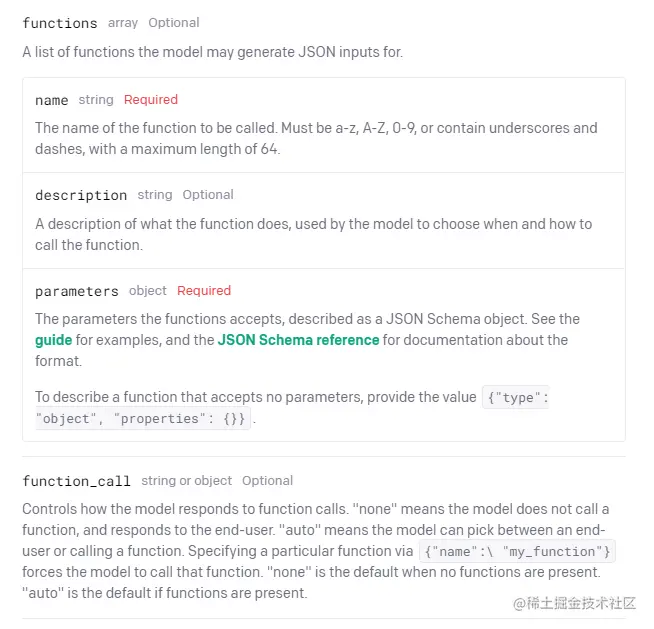This screenshot has height=629, width=654.
Task: Click the functions parameter heading
Action: (x=60, y=23)
